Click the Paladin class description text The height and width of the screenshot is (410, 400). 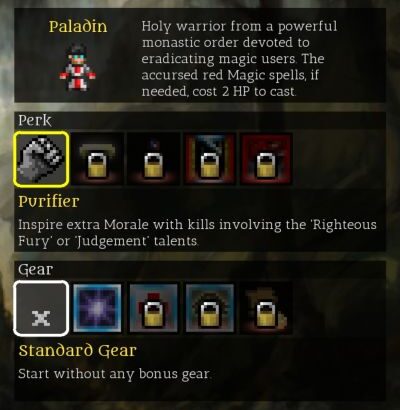[x=239, y=59]
